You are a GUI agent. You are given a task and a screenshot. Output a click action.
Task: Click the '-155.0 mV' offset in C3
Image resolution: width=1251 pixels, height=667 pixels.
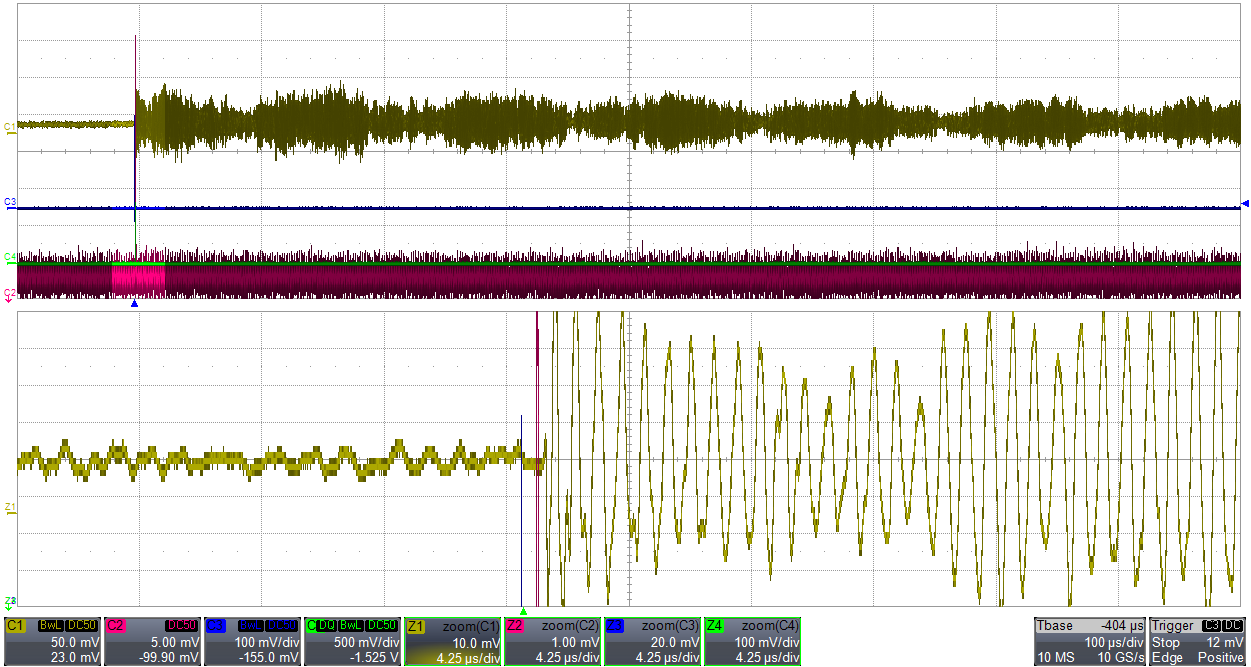(x=270, y=657)
